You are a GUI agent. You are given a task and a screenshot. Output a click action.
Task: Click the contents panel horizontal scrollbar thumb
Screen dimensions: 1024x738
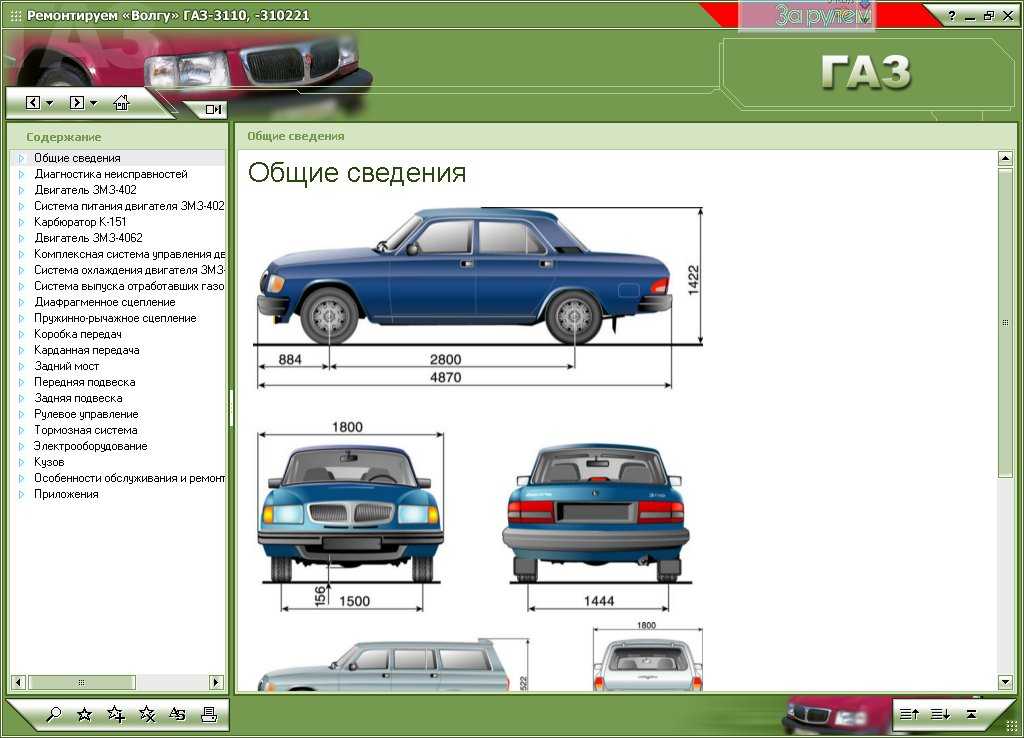point(82,682)
